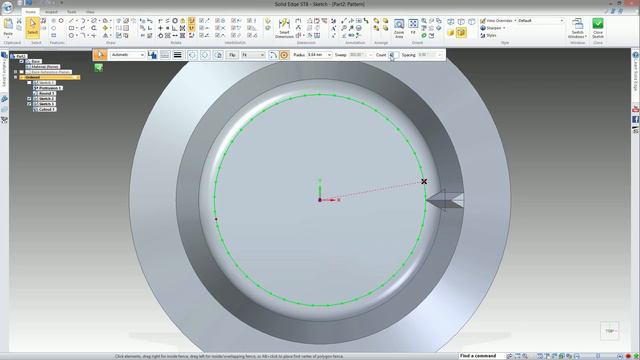This screenshot has width=640, height=360.
Task: Enable the Shaded view style icon
Action: click(451, 33)
